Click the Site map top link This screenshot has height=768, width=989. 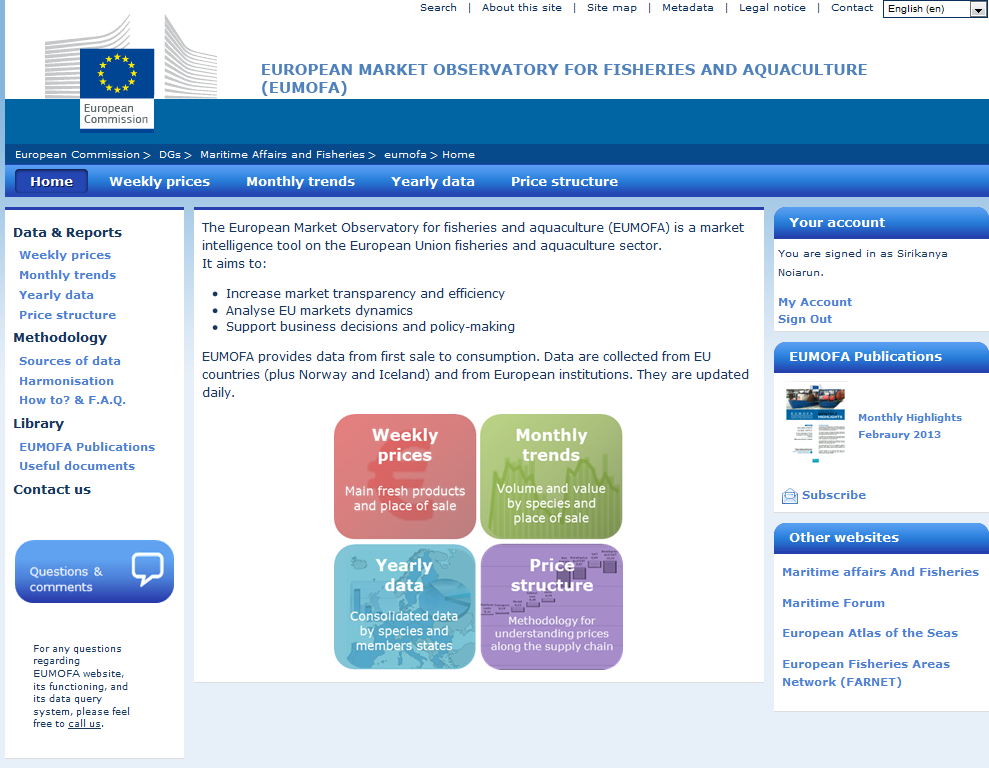pos(611,8)
